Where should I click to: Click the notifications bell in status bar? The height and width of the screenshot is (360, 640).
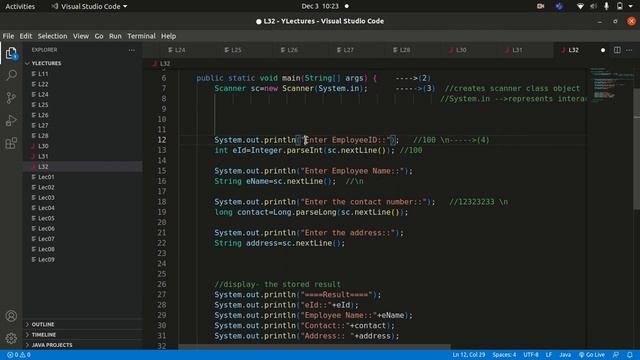tap(630, 355)
